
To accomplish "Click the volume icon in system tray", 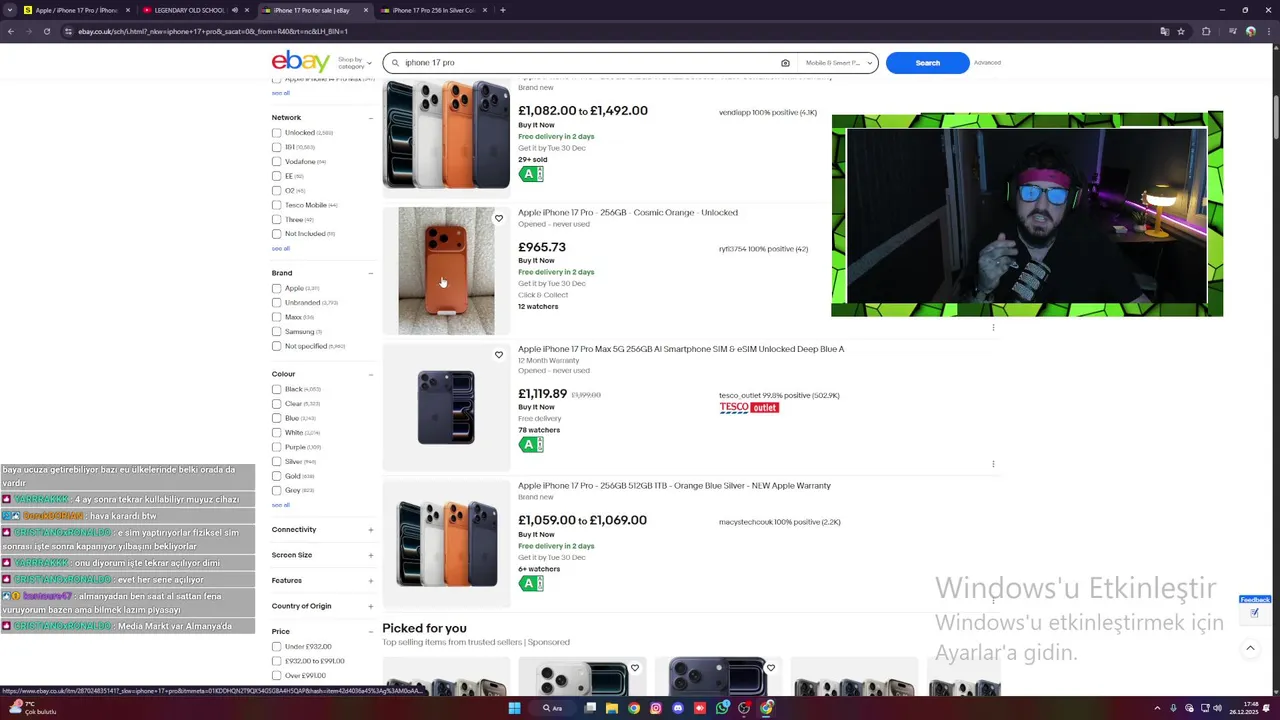I will [1217, 708].
